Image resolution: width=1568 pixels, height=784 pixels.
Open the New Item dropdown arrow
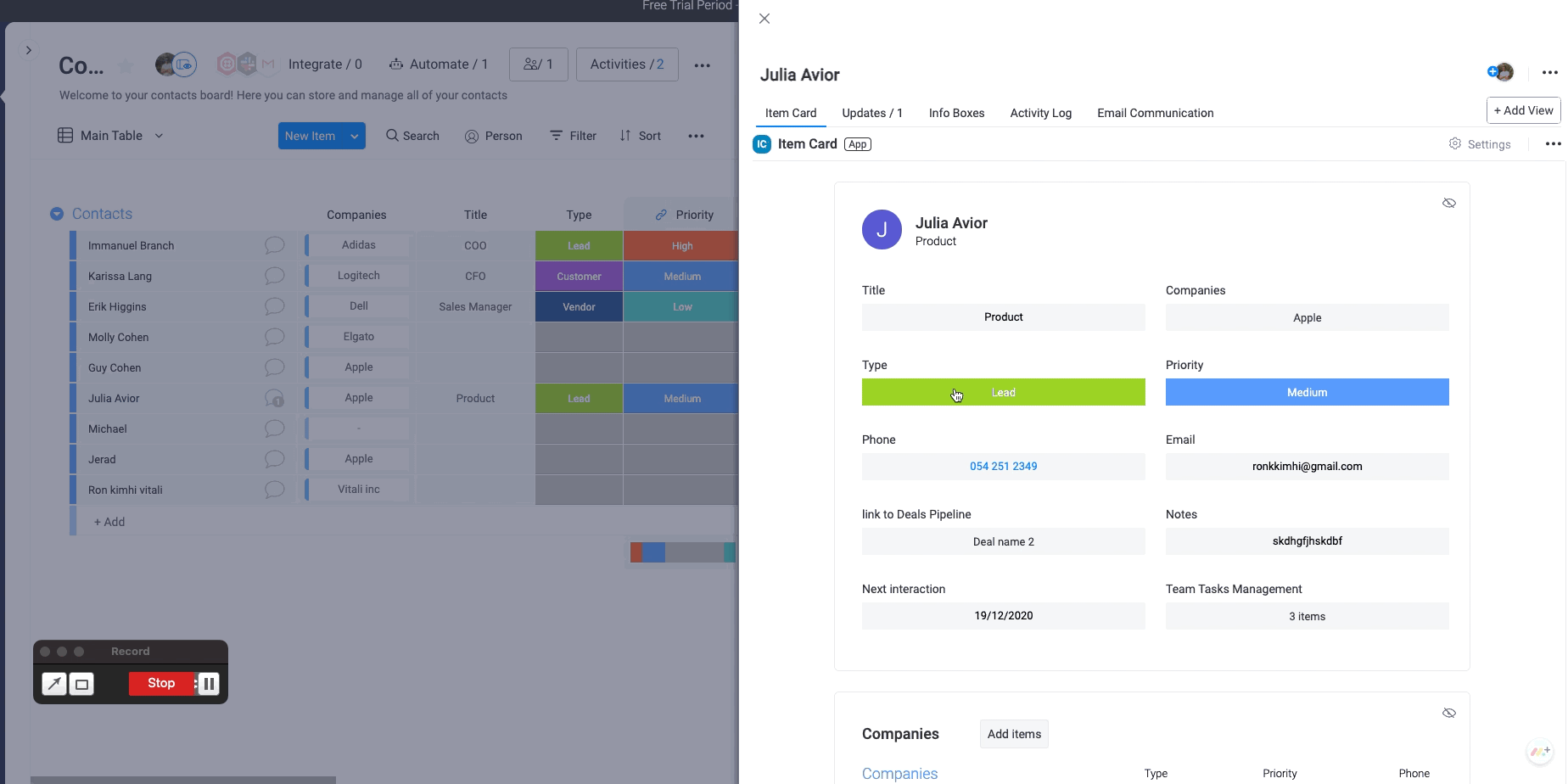[x=355, y=136]
